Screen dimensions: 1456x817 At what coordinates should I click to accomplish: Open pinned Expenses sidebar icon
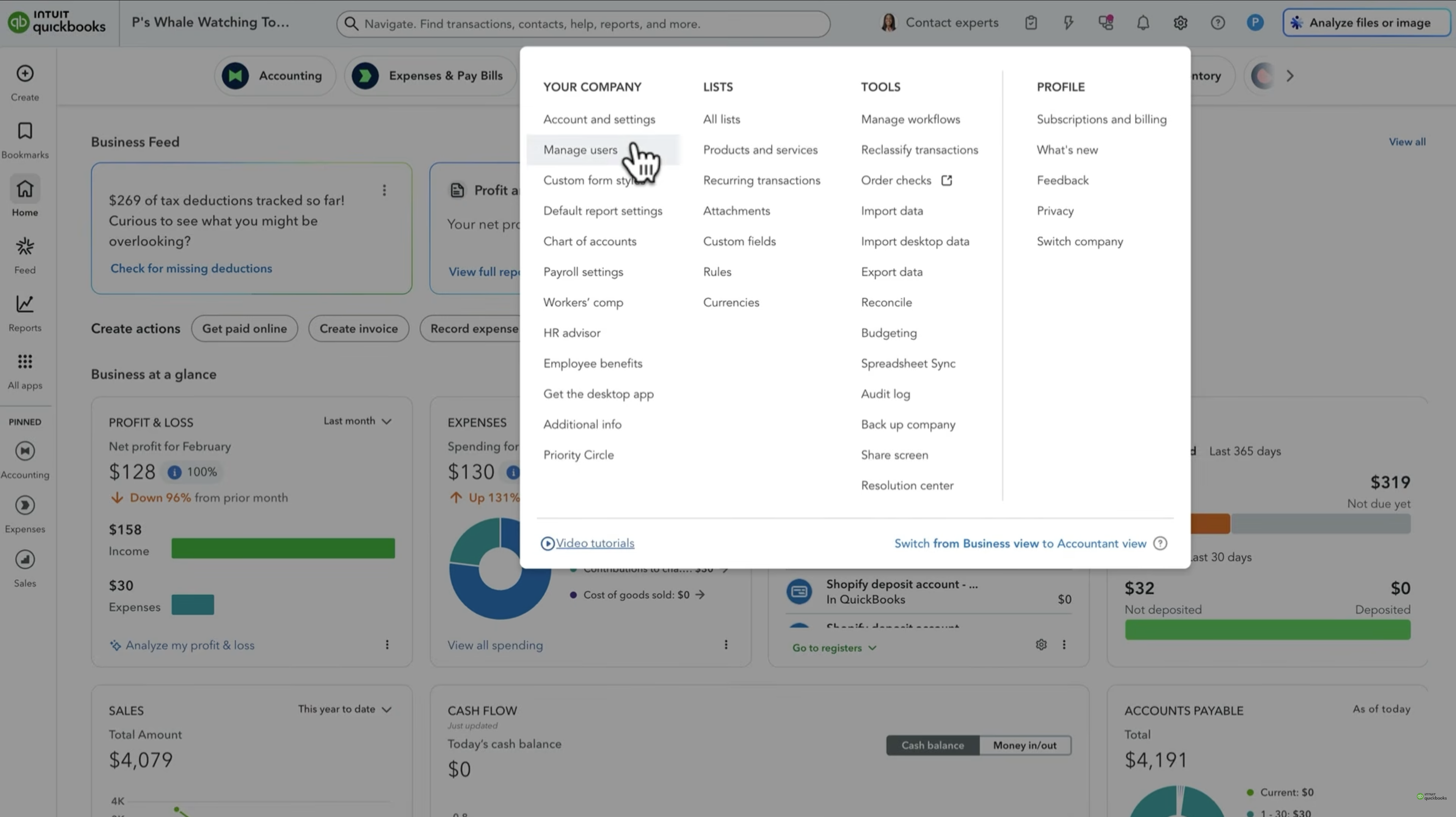(x=25, y=506)
